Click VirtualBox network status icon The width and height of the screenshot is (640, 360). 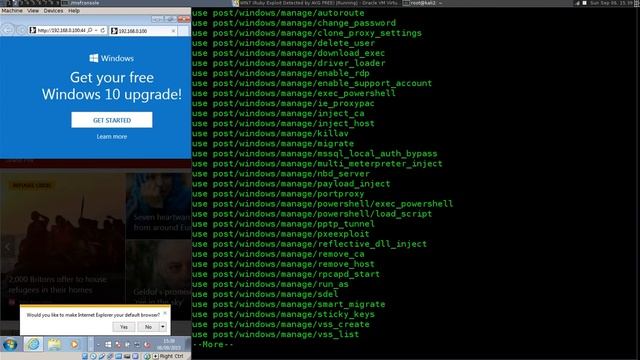(110, 356)
